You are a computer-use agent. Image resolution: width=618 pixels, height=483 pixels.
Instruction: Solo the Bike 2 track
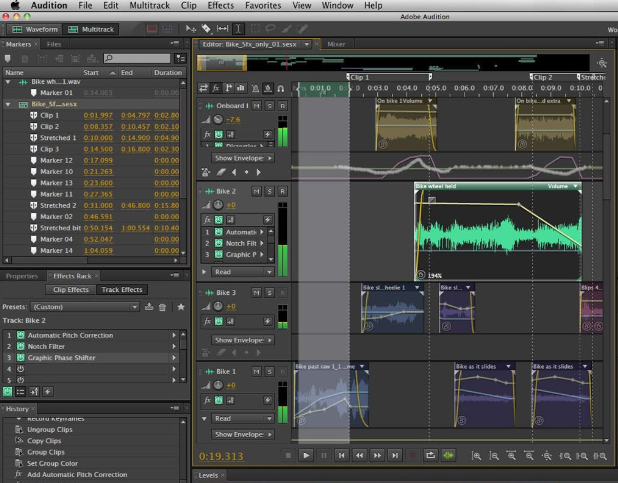point(270,191)
